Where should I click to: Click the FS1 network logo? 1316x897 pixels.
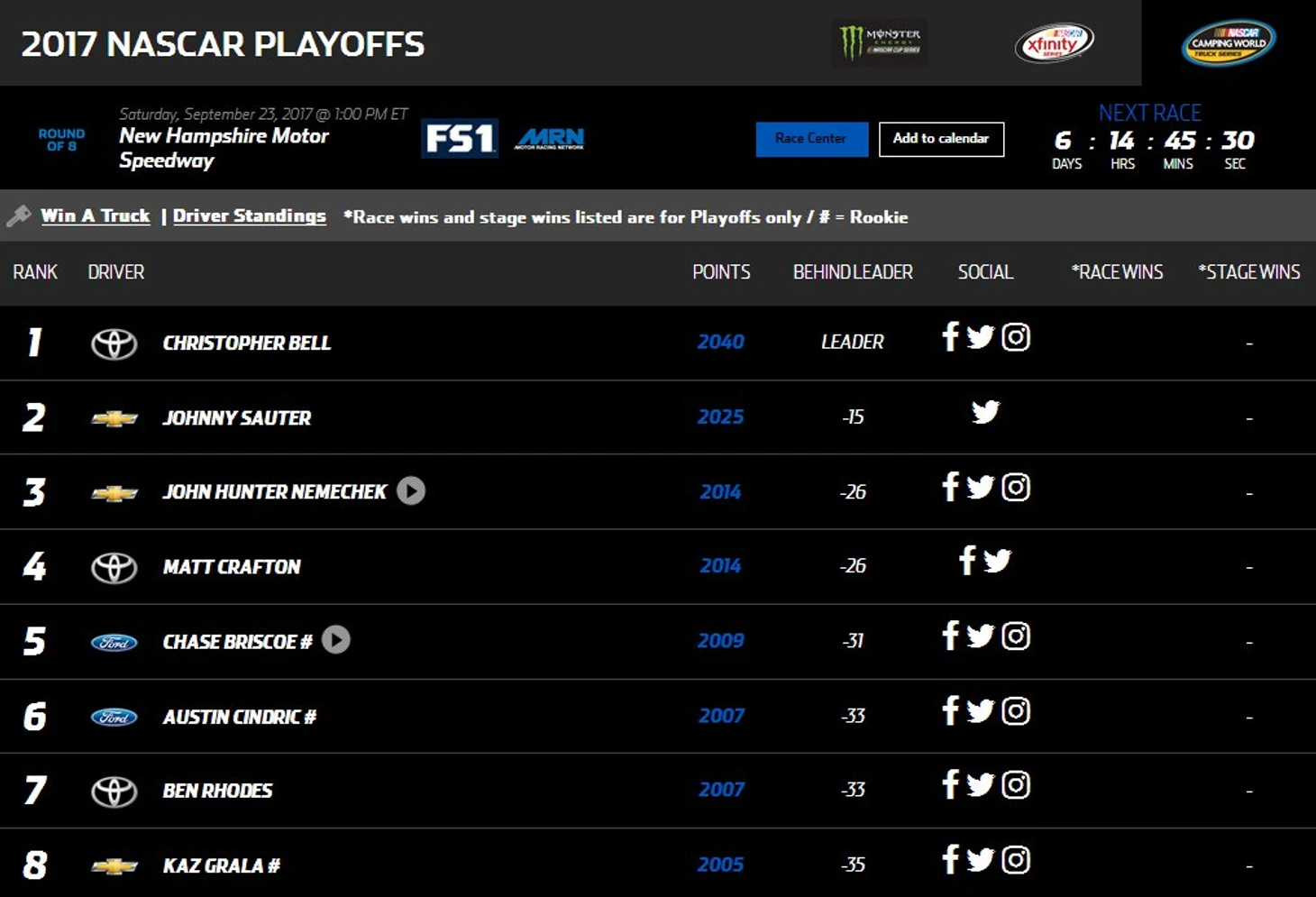coord(460,139)
